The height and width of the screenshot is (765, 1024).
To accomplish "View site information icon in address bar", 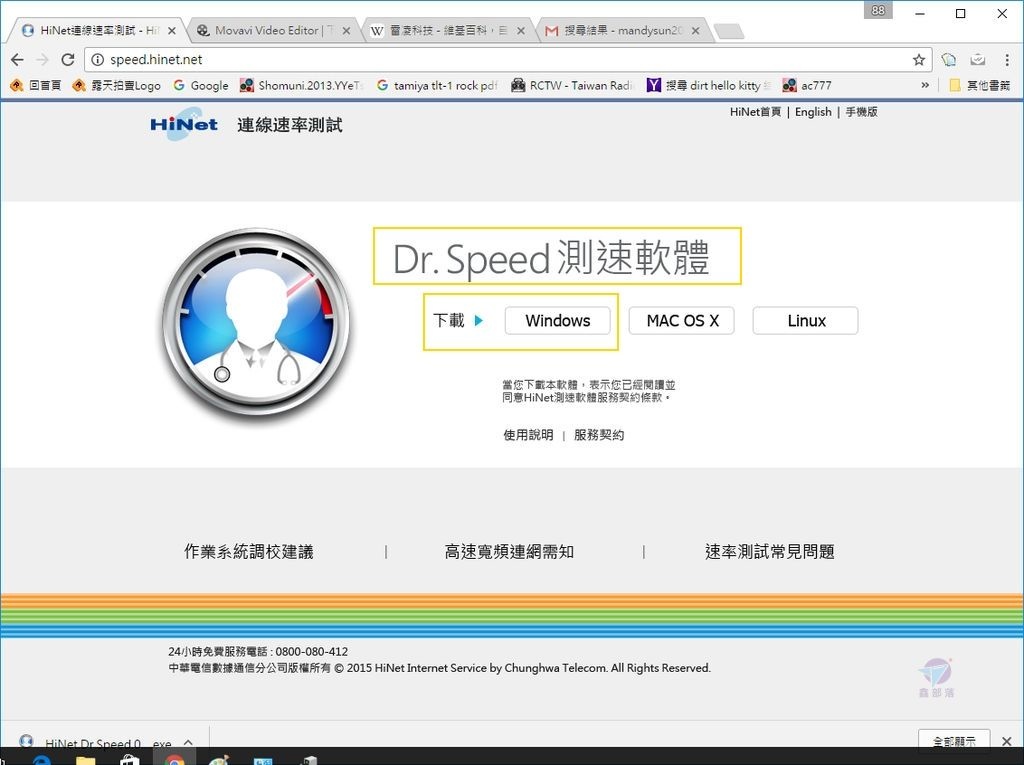I will [97, 59].
